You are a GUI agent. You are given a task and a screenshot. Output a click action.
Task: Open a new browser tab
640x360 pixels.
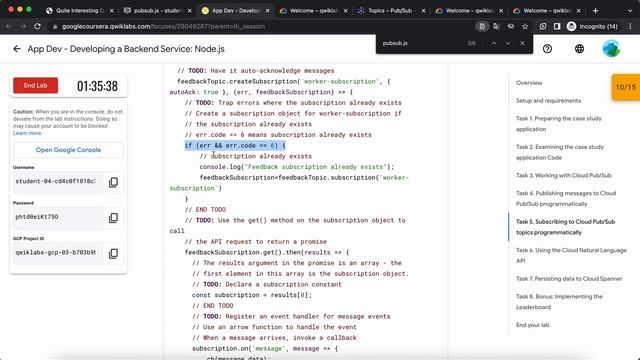click(595, 11)
